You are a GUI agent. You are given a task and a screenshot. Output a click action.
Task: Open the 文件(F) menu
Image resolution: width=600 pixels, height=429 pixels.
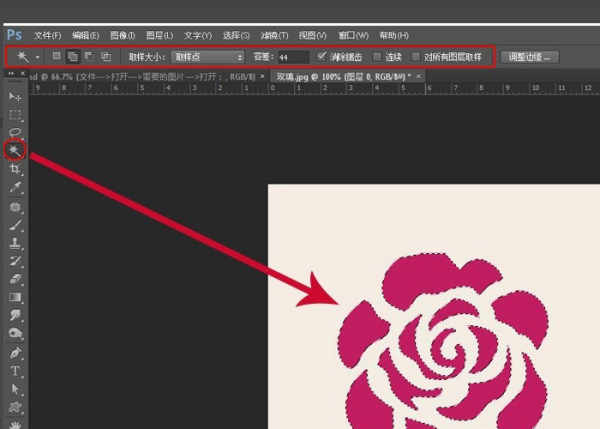click(x=47, y=36)
